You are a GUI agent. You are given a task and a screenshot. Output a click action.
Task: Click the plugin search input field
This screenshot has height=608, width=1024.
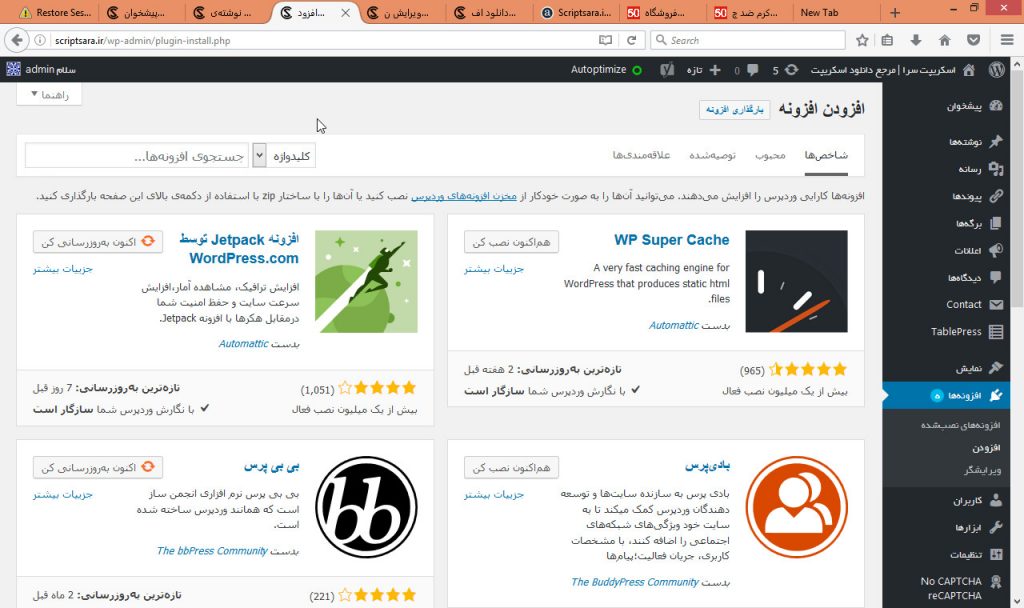tap(136, 156)
